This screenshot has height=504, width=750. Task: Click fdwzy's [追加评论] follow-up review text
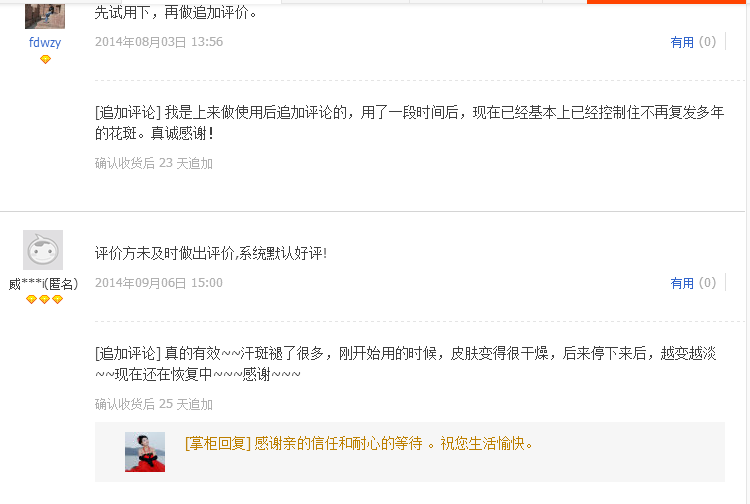click(x=409, y=122)
